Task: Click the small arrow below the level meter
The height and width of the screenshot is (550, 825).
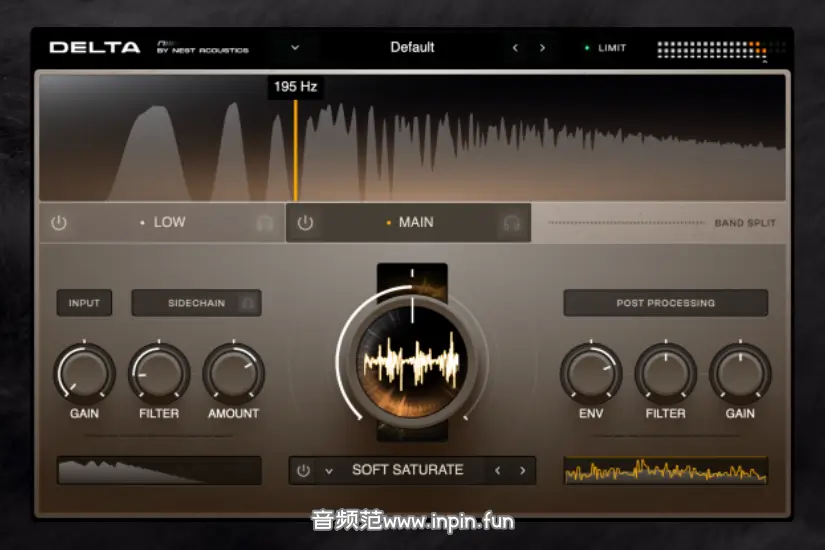Action: (764, 62)
